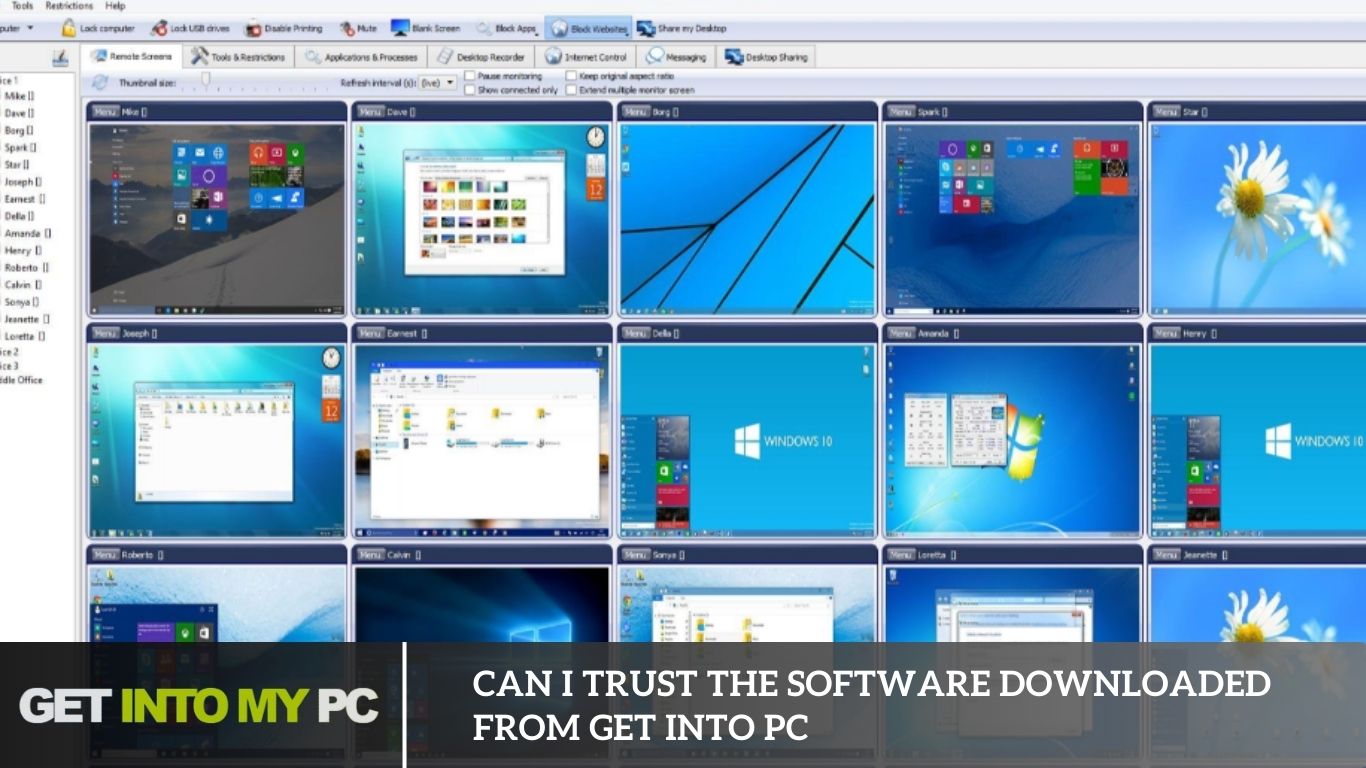Click the refresh icon beside Thumbnail size
This screenshot has height=768, width=1366.
[100, 82]
